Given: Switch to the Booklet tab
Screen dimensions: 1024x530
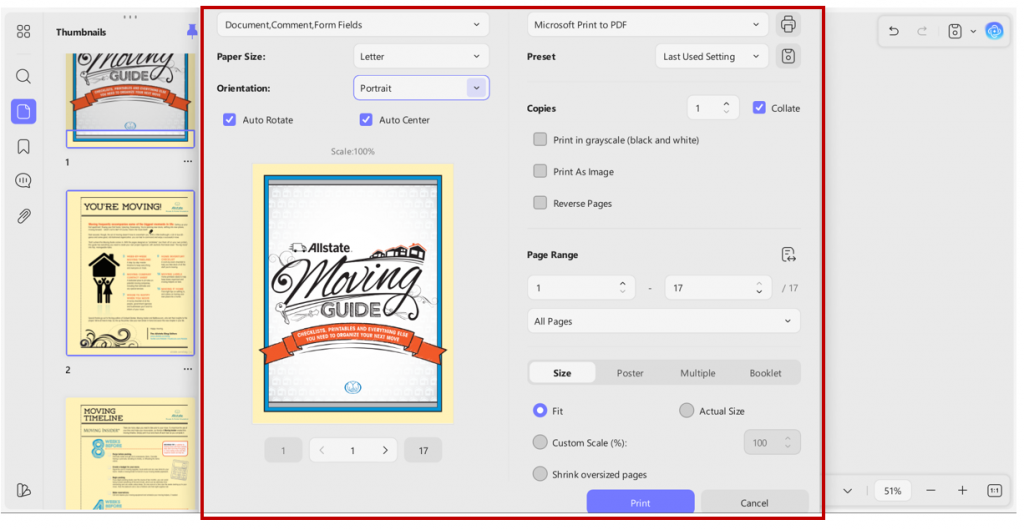Looking at the screenshot, I should (765, 373).
